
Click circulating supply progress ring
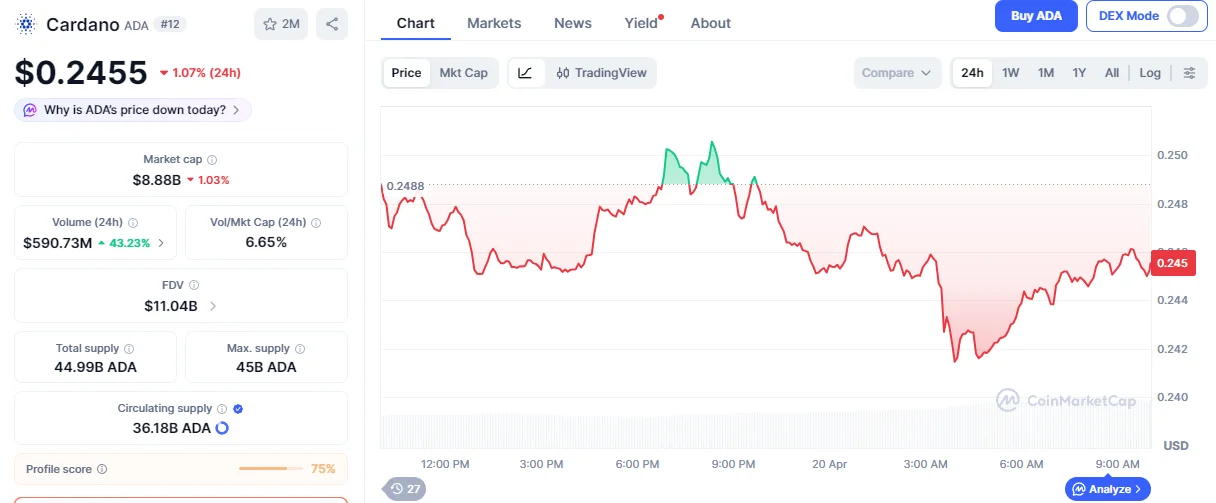pos(222,428)
